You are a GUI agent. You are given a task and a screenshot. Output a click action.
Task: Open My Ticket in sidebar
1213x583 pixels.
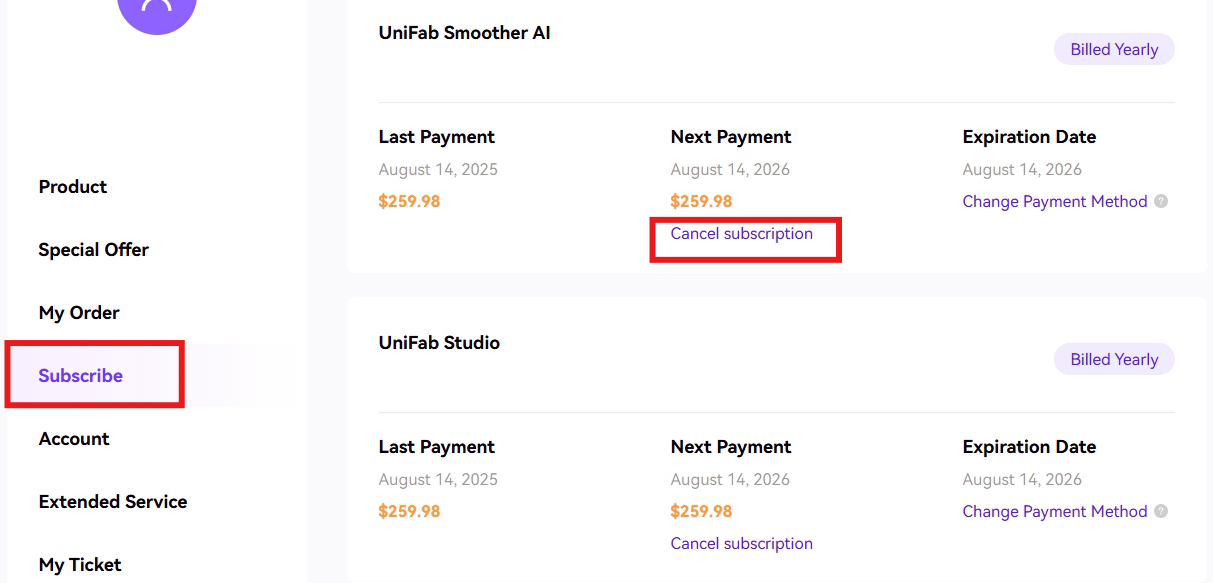80,565
